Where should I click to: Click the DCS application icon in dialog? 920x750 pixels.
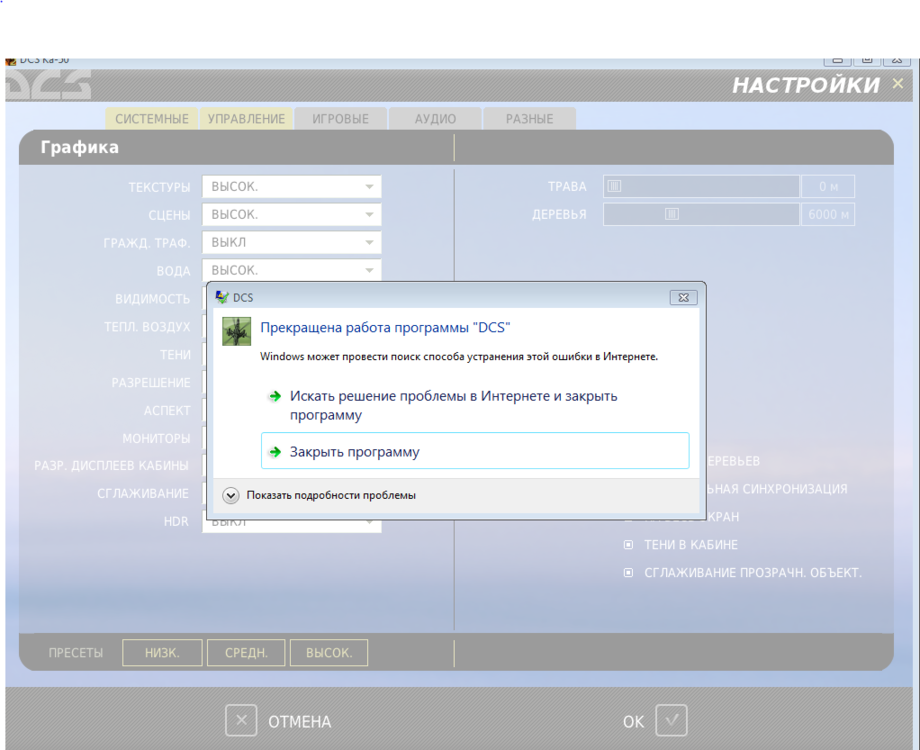[236, 331]
